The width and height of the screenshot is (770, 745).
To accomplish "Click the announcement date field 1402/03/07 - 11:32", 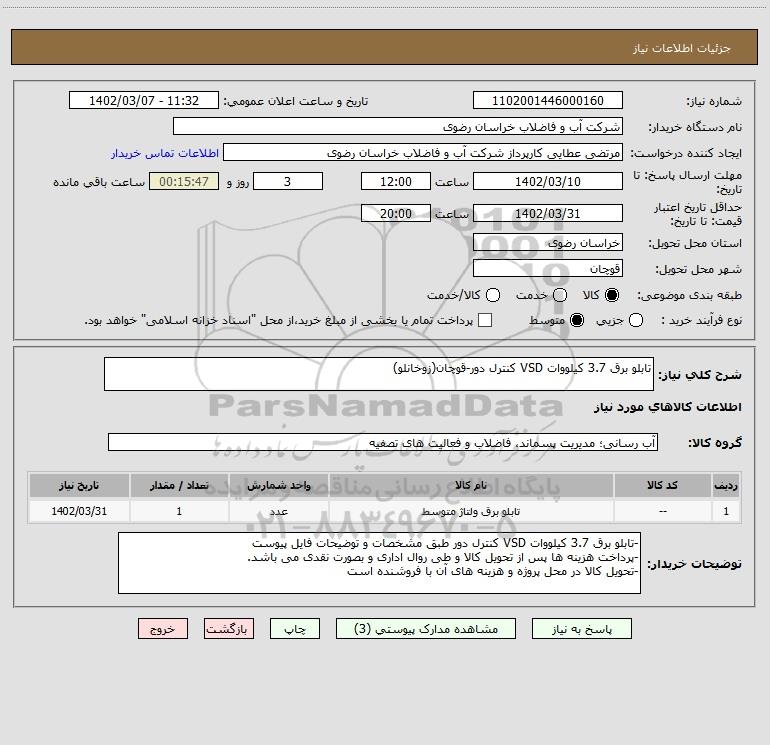I will [144, 101].
